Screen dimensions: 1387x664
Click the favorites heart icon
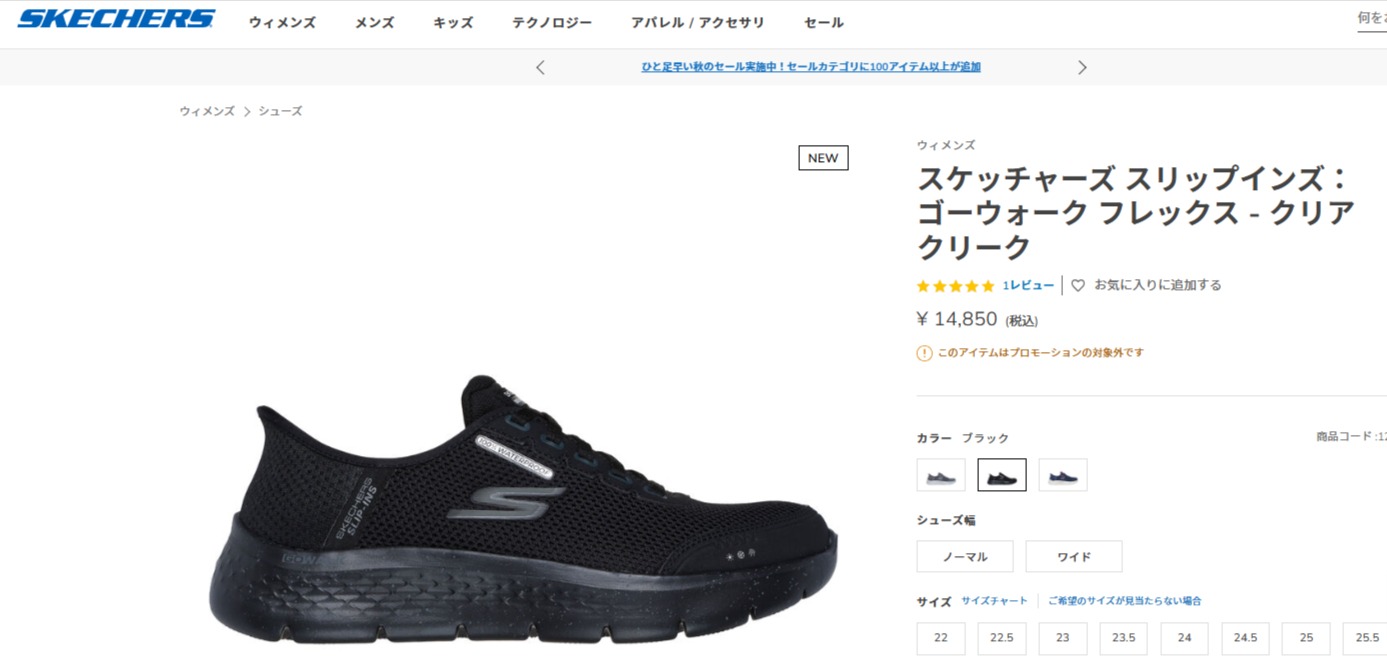[1078, 286]
